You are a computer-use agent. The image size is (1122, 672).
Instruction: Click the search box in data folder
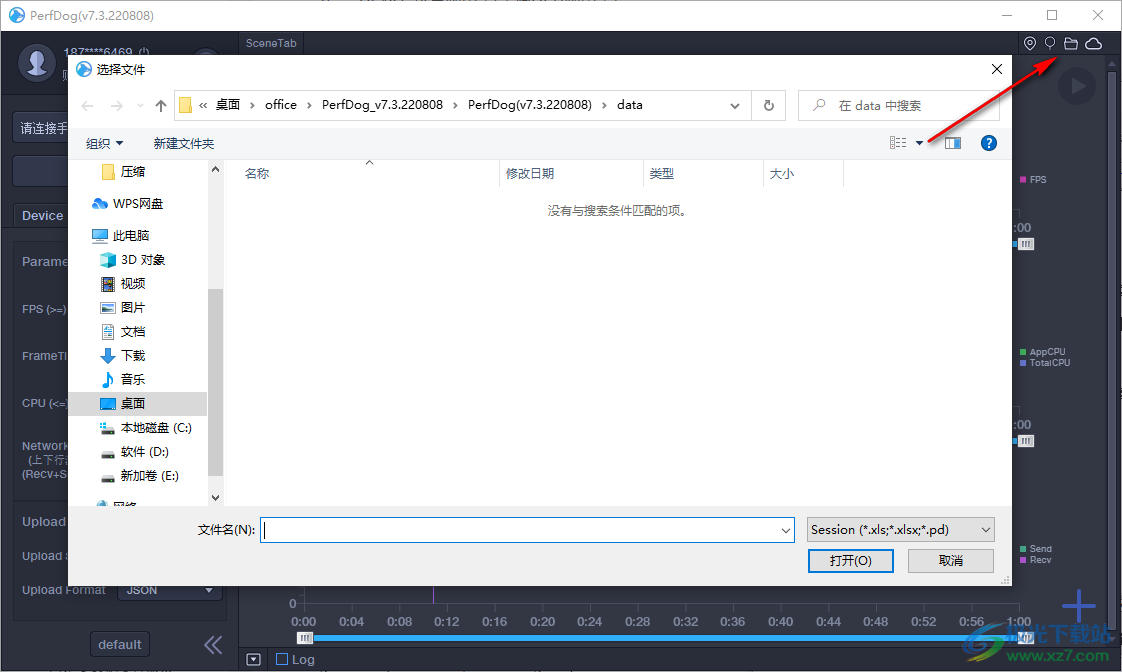(899, 106)
